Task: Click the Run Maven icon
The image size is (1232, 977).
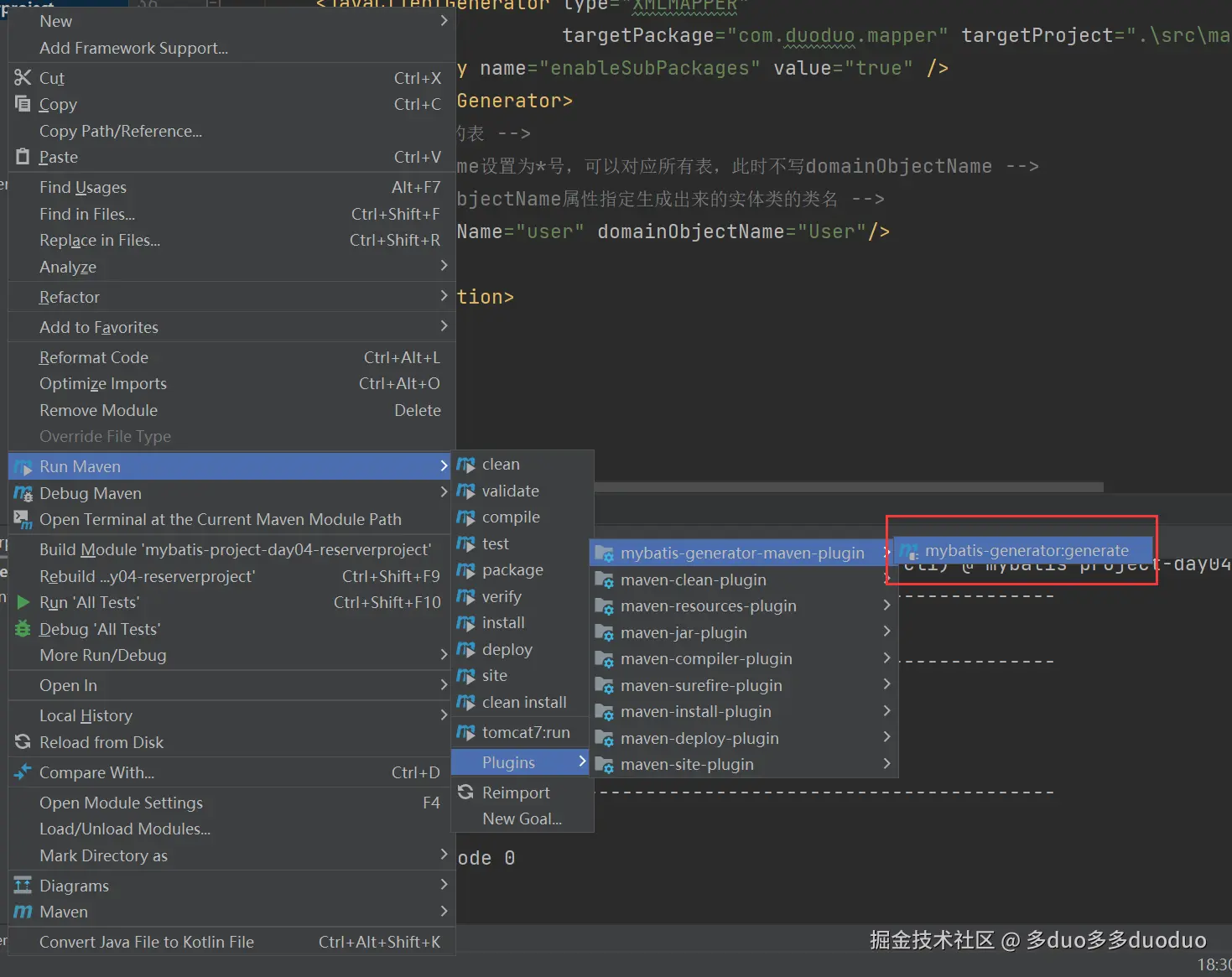Action: click(23, 466)
